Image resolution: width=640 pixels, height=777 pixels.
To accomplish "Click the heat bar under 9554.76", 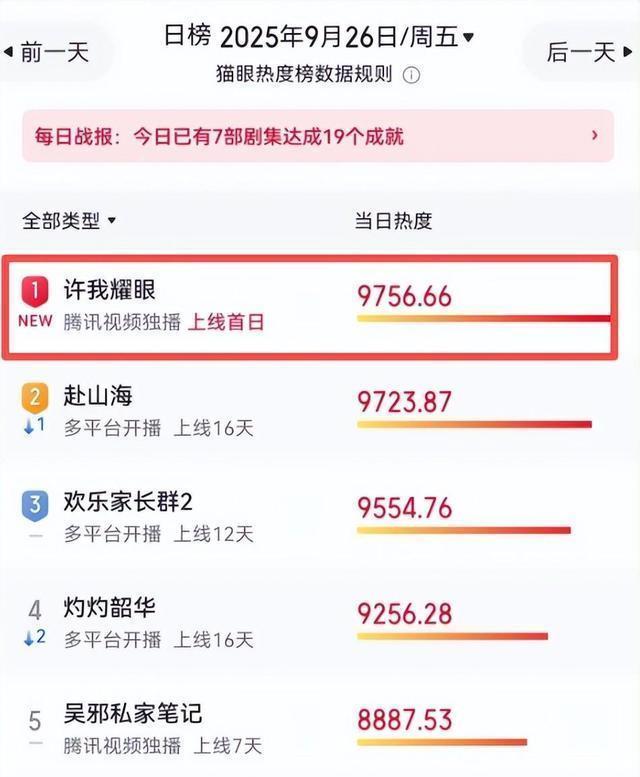I will click(x=464, y=531).
